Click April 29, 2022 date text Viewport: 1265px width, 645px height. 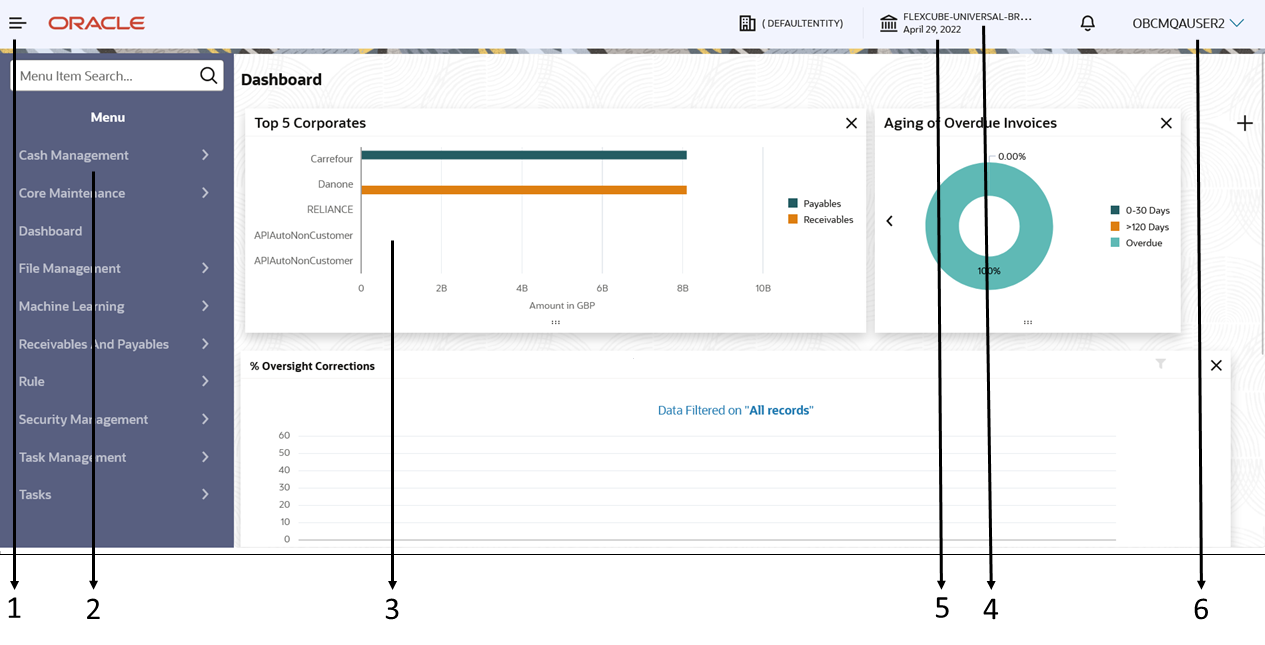click(x=932, y=30)
